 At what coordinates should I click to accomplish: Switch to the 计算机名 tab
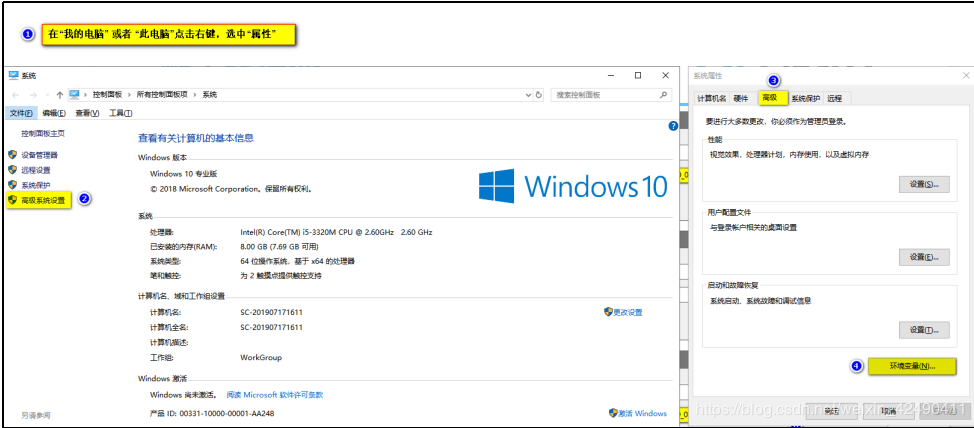[711, 98]
